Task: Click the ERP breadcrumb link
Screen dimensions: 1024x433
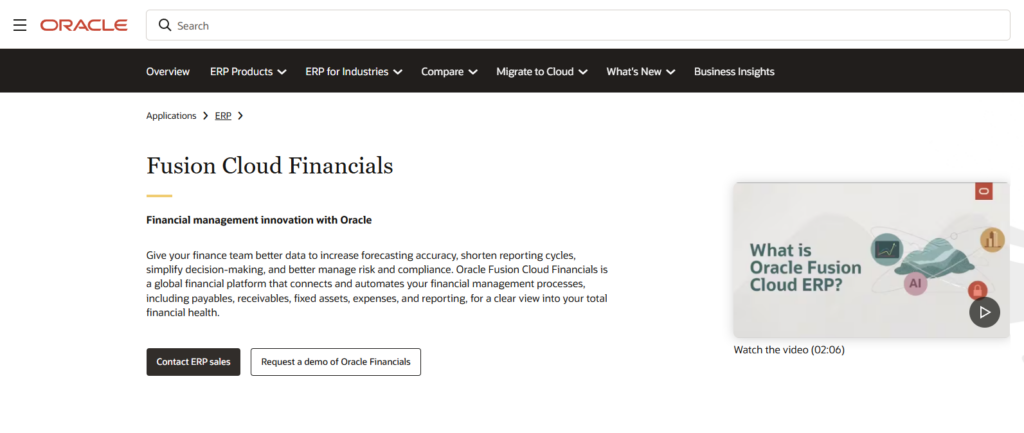Action: tap(223, 116)
